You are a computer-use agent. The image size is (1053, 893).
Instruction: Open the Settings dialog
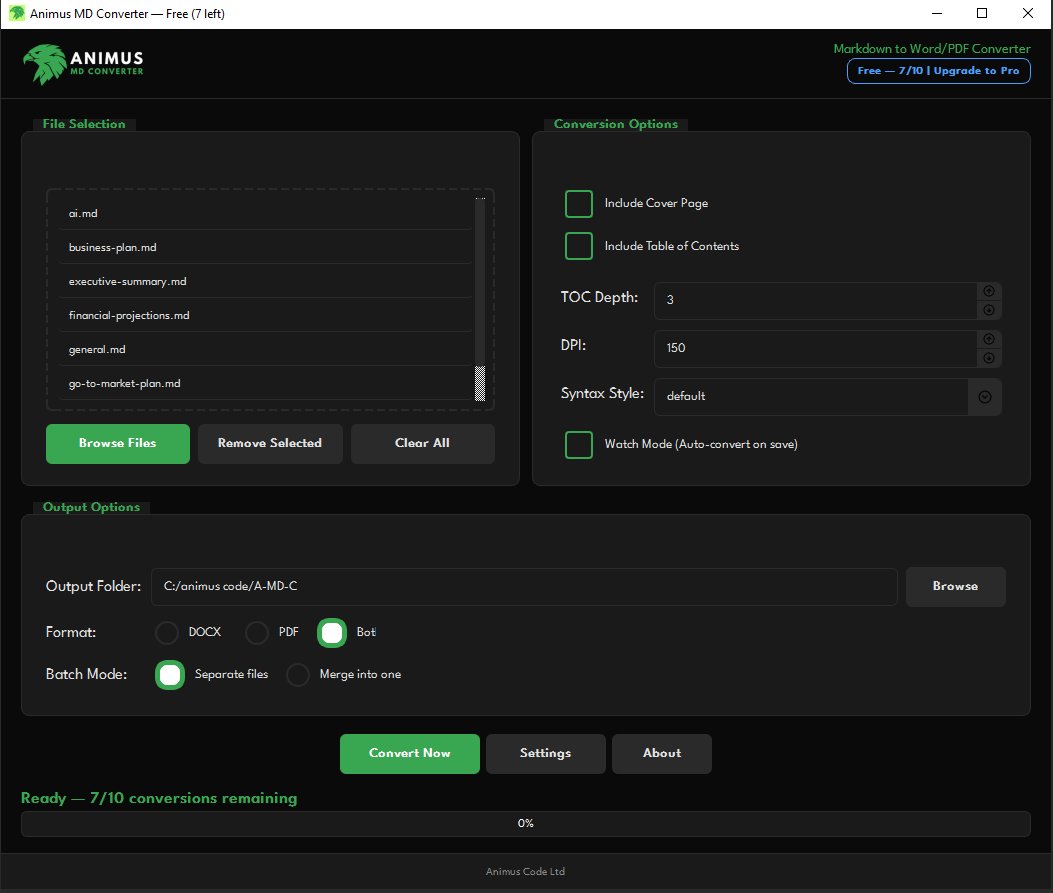(x=545, y=754)
